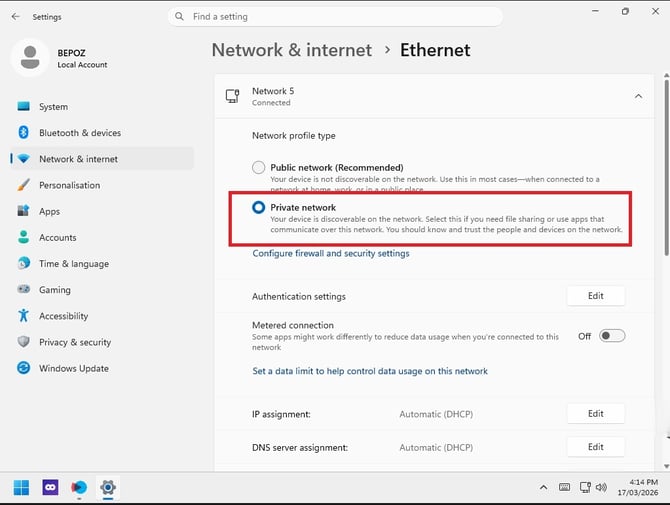670x505 pixels.
Task: Open the Gaming controller icon
Action: (x=24, y=289)
